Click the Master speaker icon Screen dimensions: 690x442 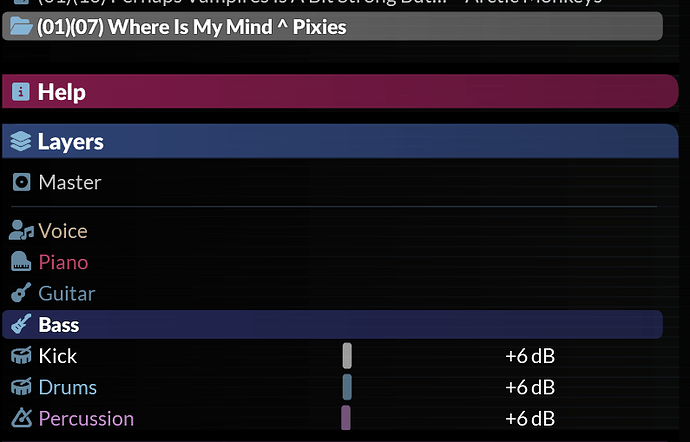[22, 182]
